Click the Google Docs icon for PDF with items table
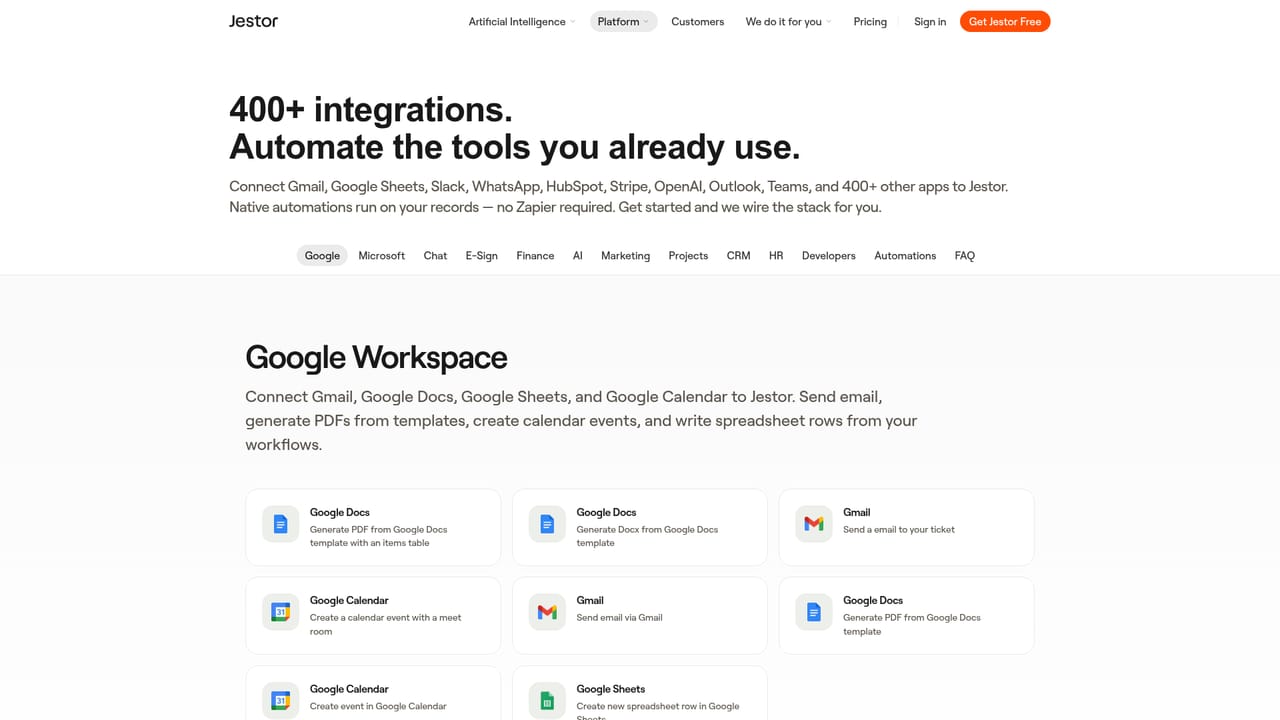Screen dimensions: 1280x720 coord(280,524)
